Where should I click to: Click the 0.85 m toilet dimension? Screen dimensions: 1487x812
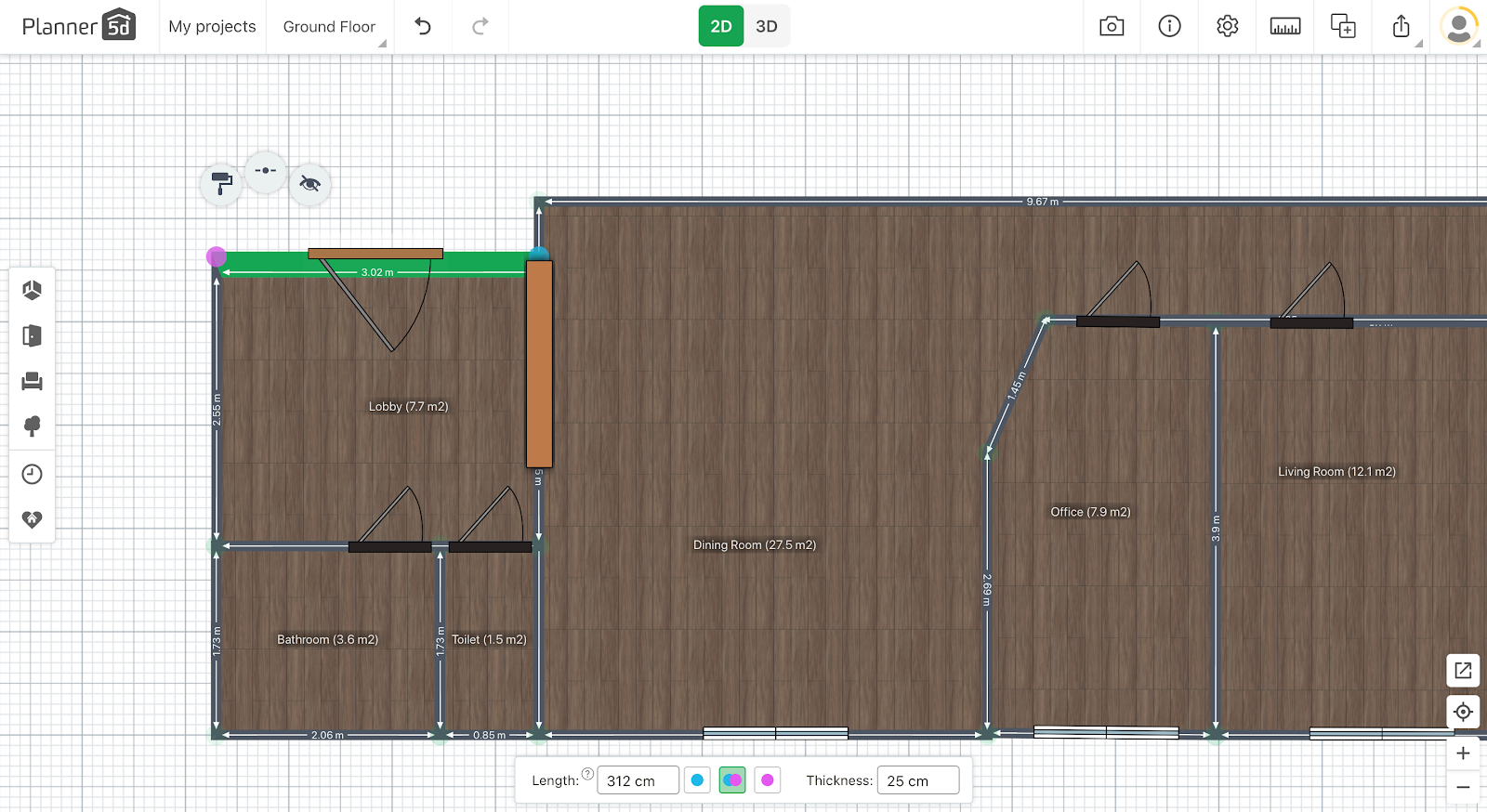pyautogui.click(x=490, y=735)
